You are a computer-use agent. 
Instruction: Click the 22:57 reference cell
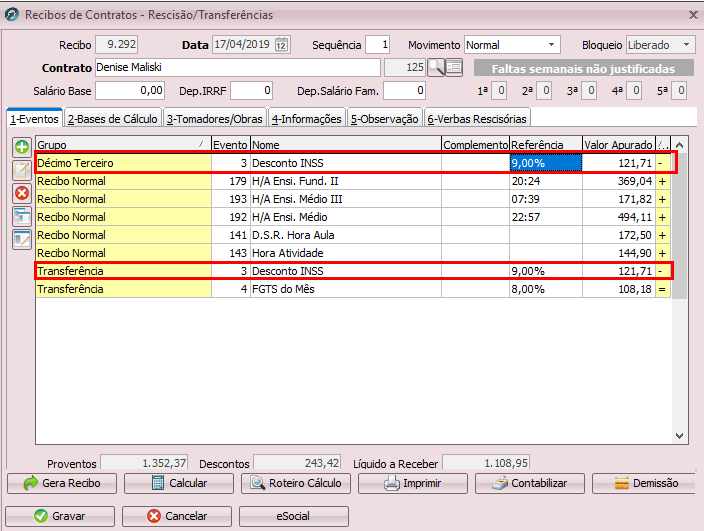click(546, 217)
